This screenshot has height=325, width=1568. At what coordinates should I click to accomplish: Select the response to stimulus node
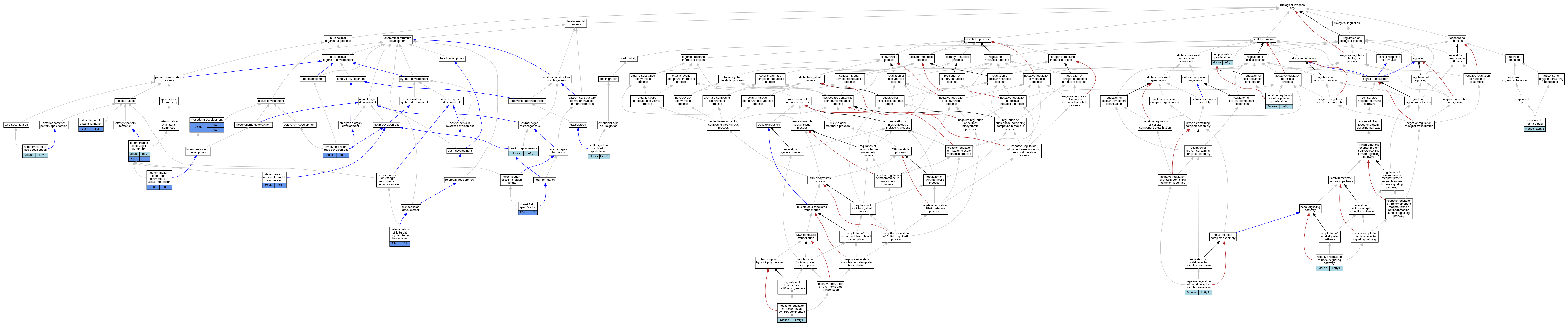(x=1457, y=40)
